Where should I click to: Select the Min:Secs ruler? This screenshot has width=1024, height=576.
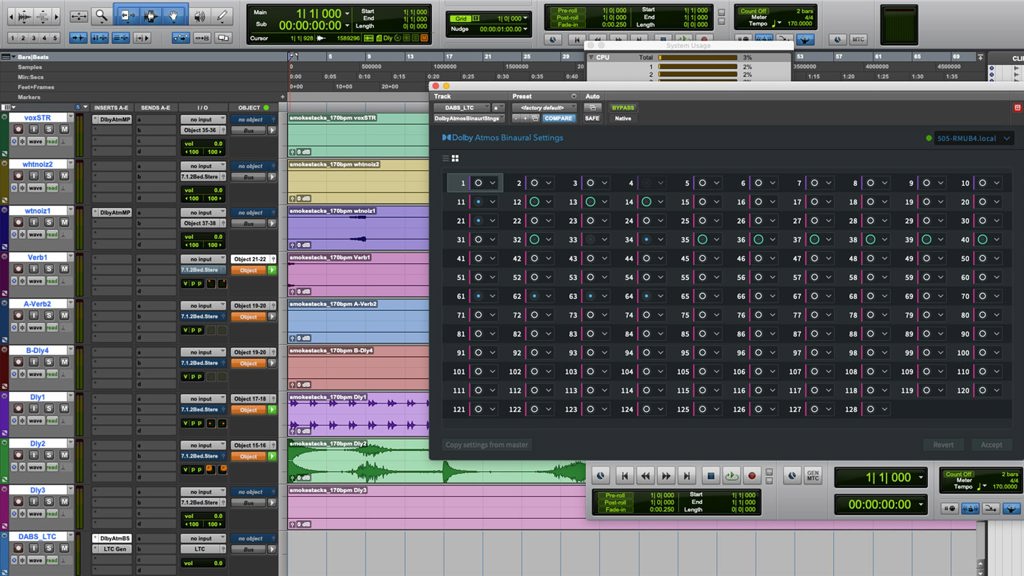[x=31, y=77]
